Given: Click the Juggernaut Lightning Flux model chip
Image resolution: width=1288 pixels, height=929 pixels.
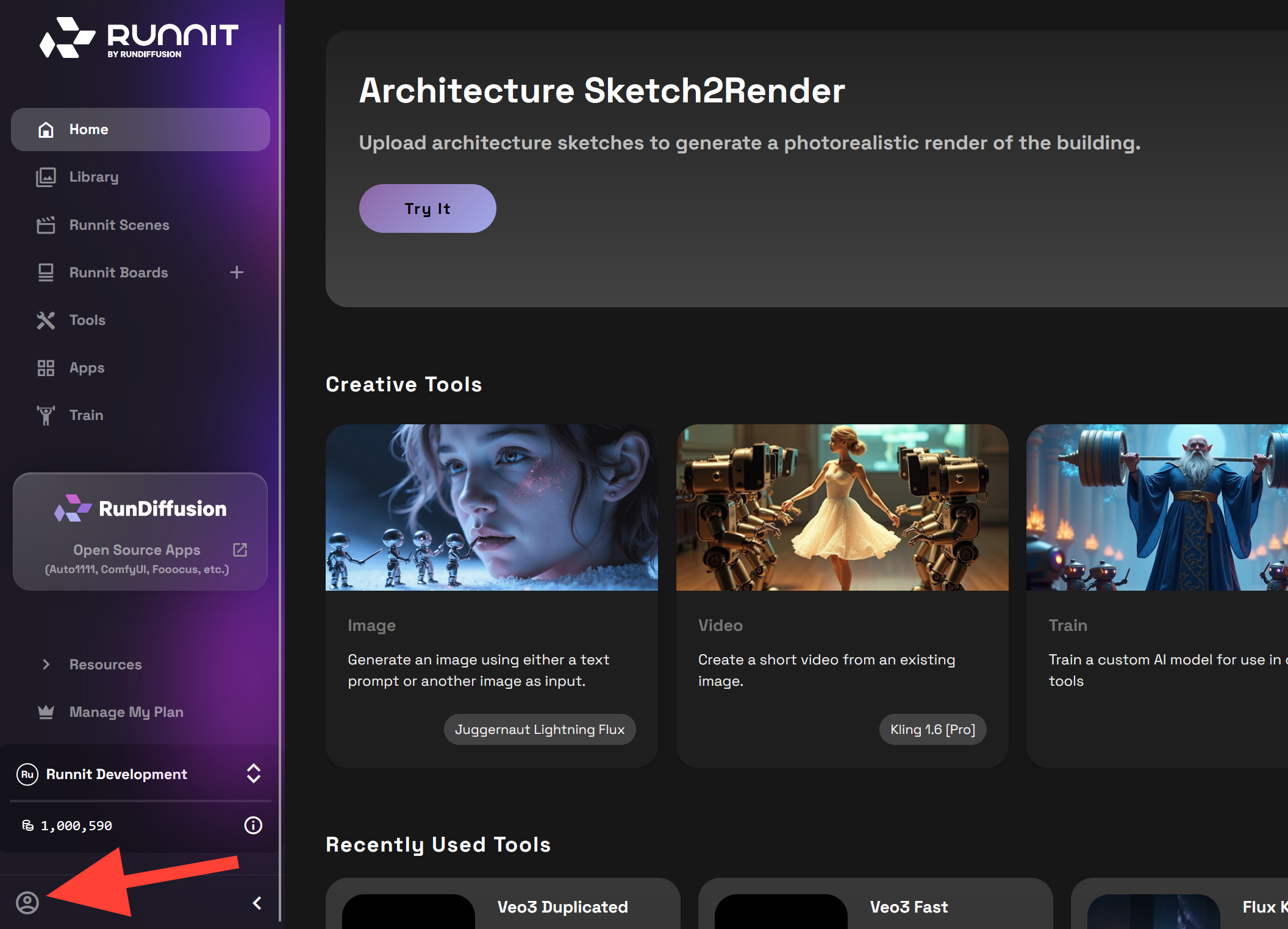Looking at the screenshot, I should point(540,729).
